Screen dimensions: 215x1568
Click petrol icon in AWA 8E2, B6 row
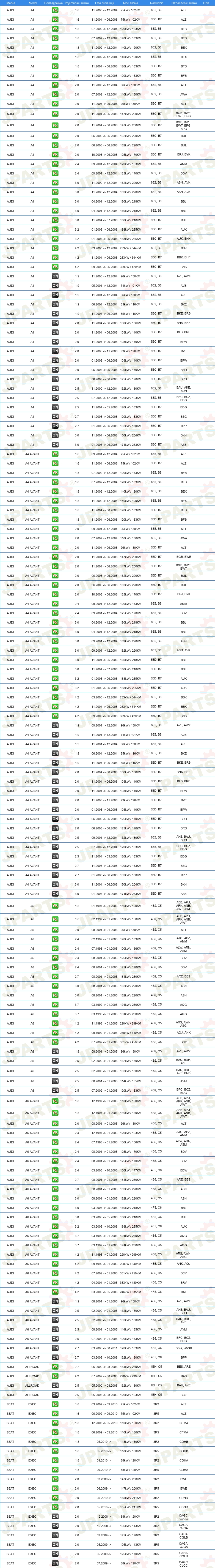55,94
